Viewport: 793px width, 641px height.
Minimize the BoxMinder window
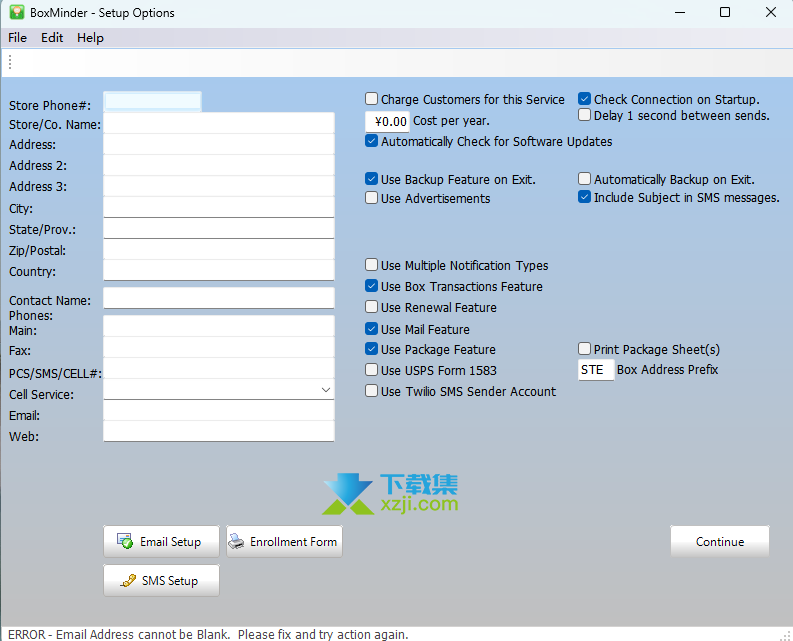680,12
